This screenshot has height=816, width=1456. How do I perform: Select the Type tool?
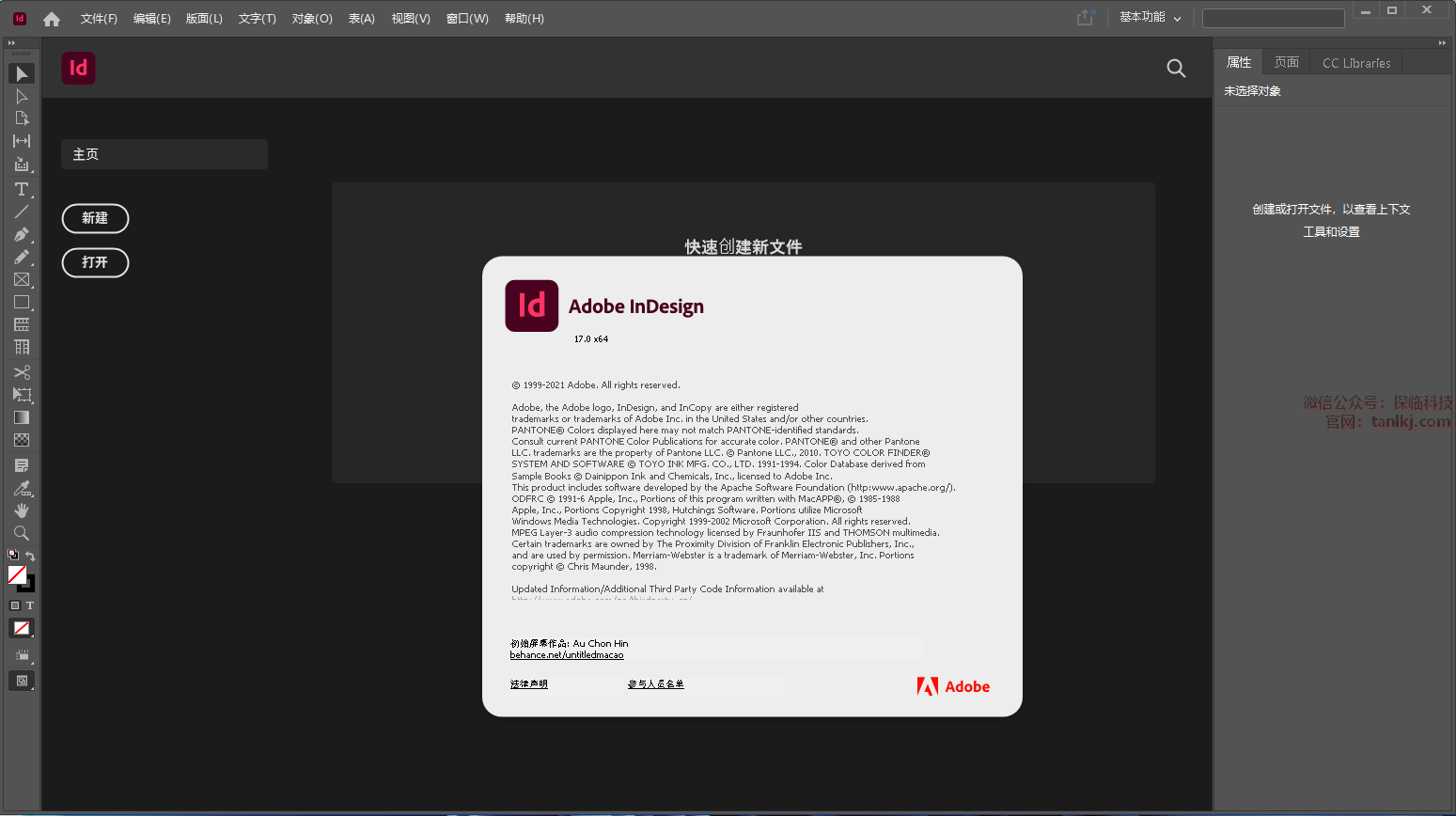[22, 189]
